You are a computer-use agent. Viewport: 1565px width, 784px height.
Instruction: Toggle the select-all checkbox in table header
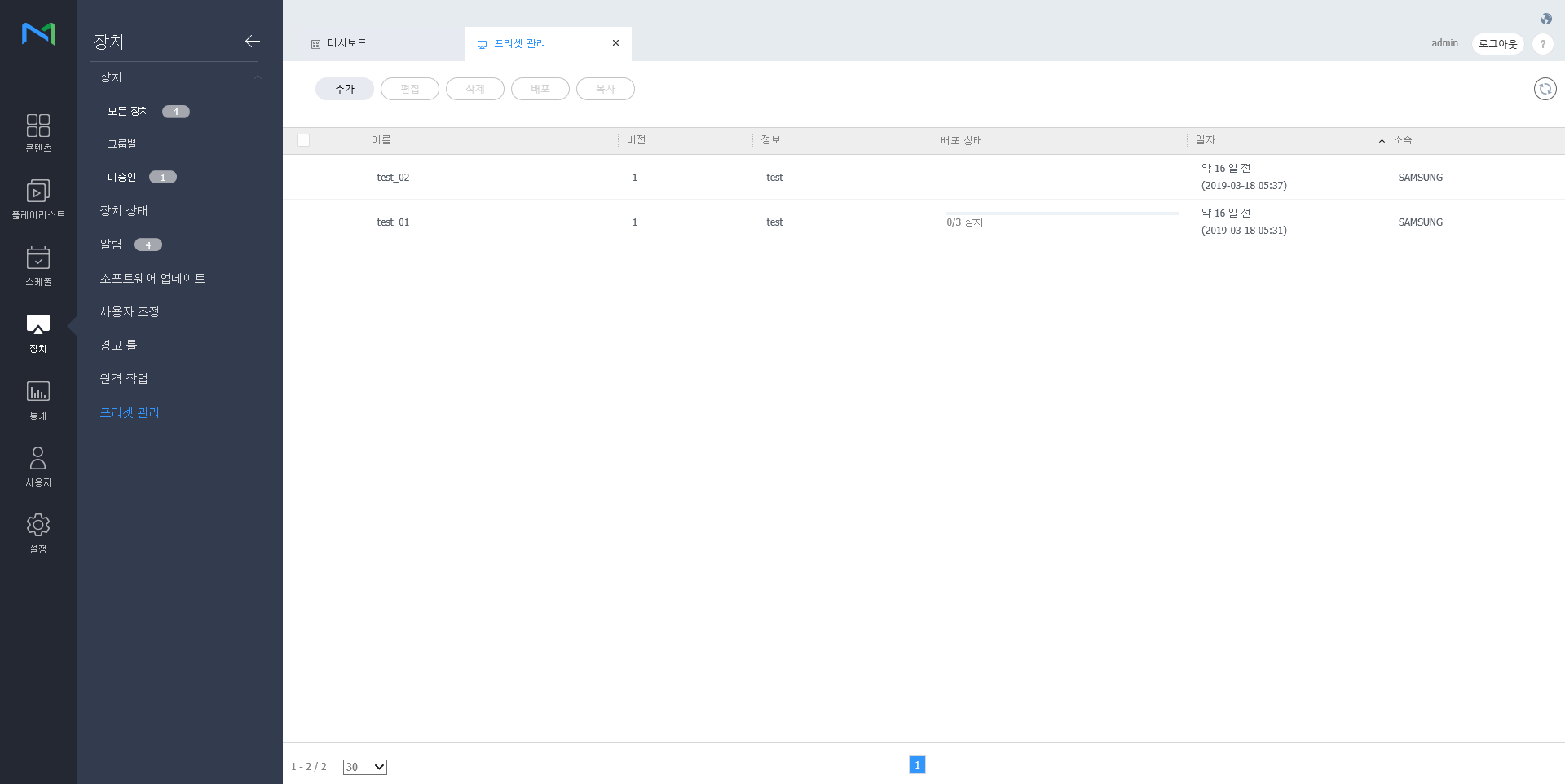coord(303,140)
